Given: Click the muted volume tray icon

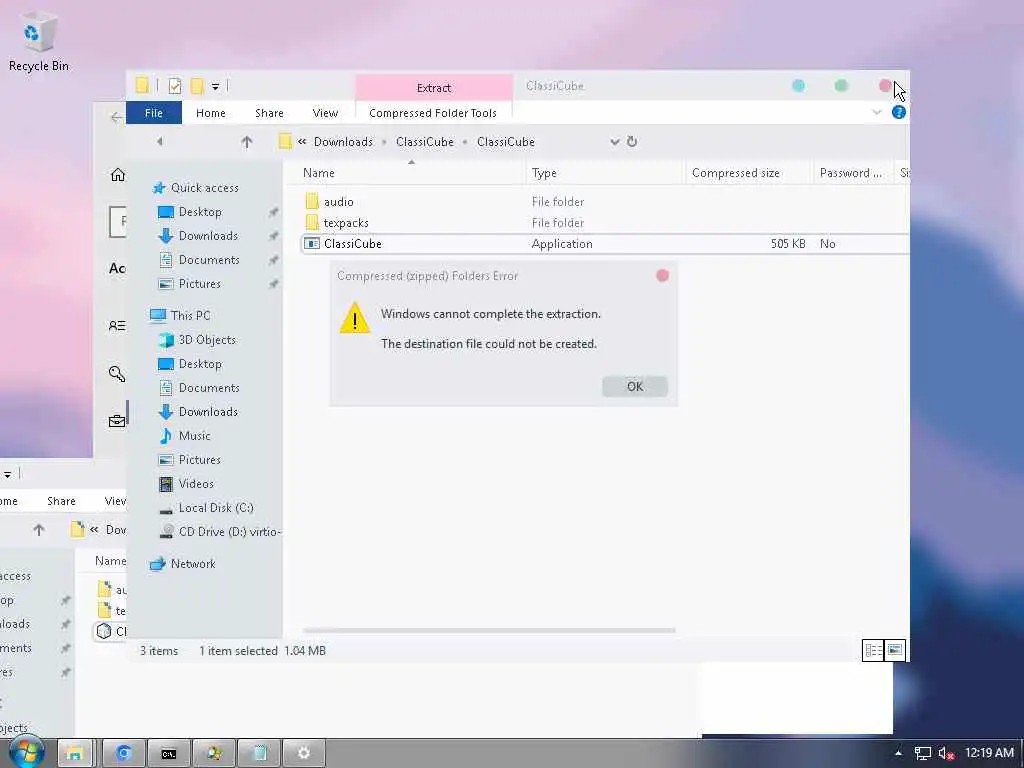Looking at the screenshot, I should pos(946,754).
